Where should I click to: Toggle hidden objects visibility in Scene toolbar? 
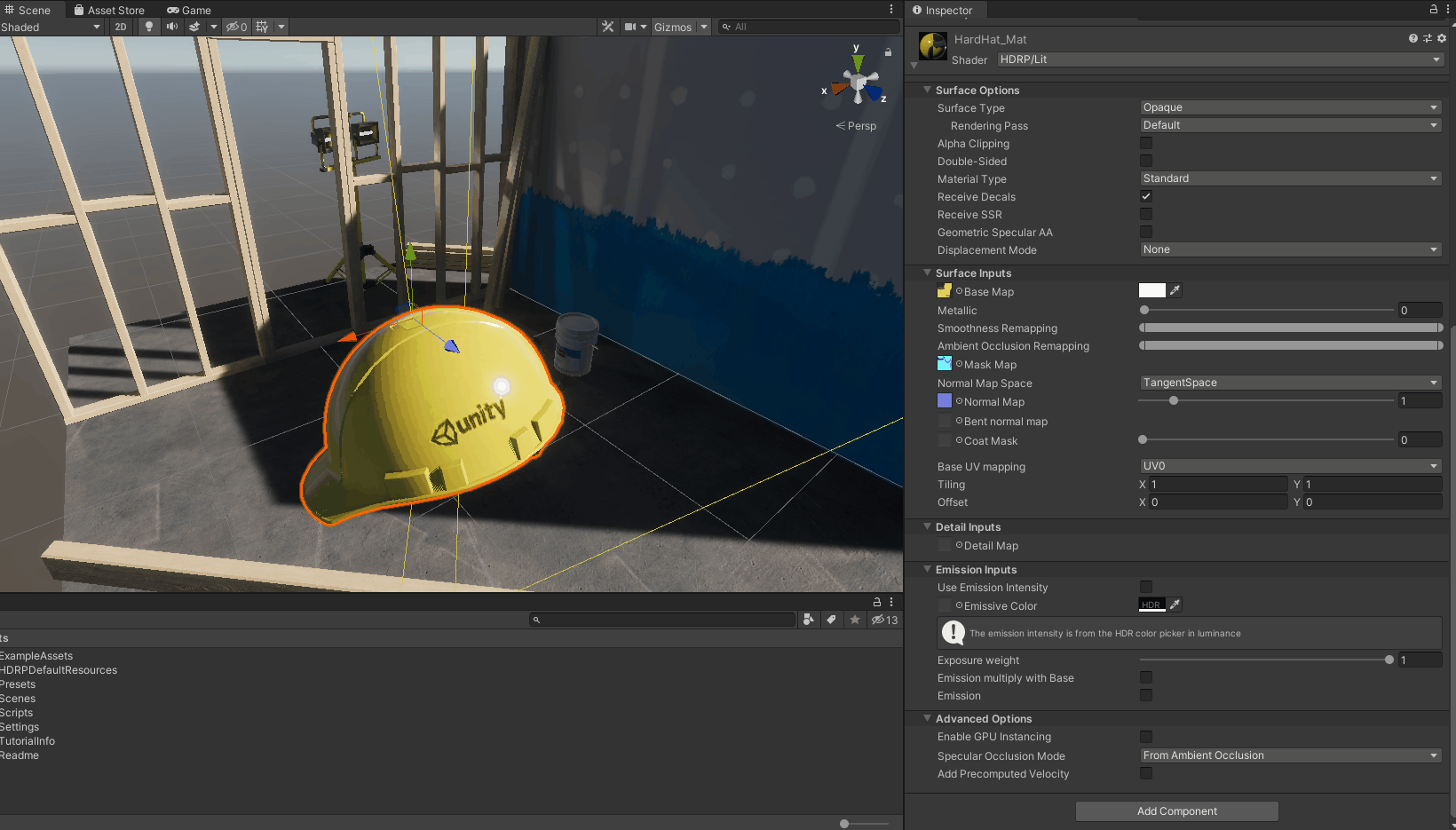point(237,27)
